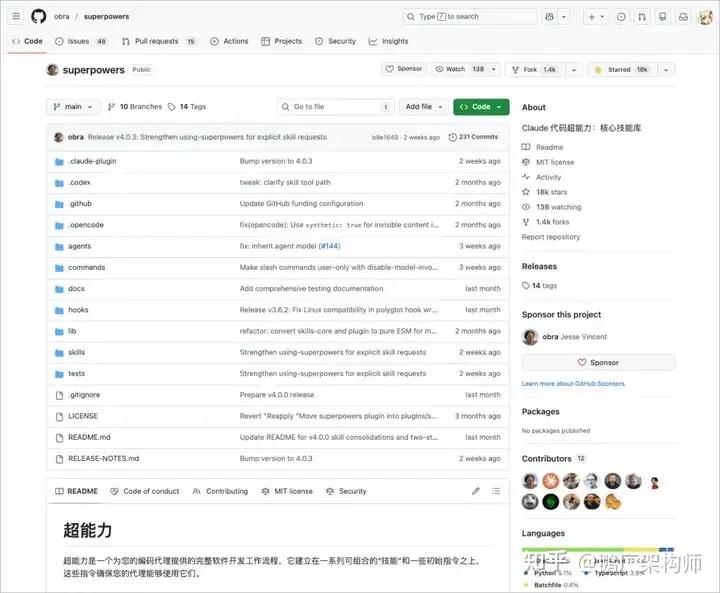Viewport: 720px width, 593px height.
Task: Click the Fork button
Action: [x=535, y=70]
